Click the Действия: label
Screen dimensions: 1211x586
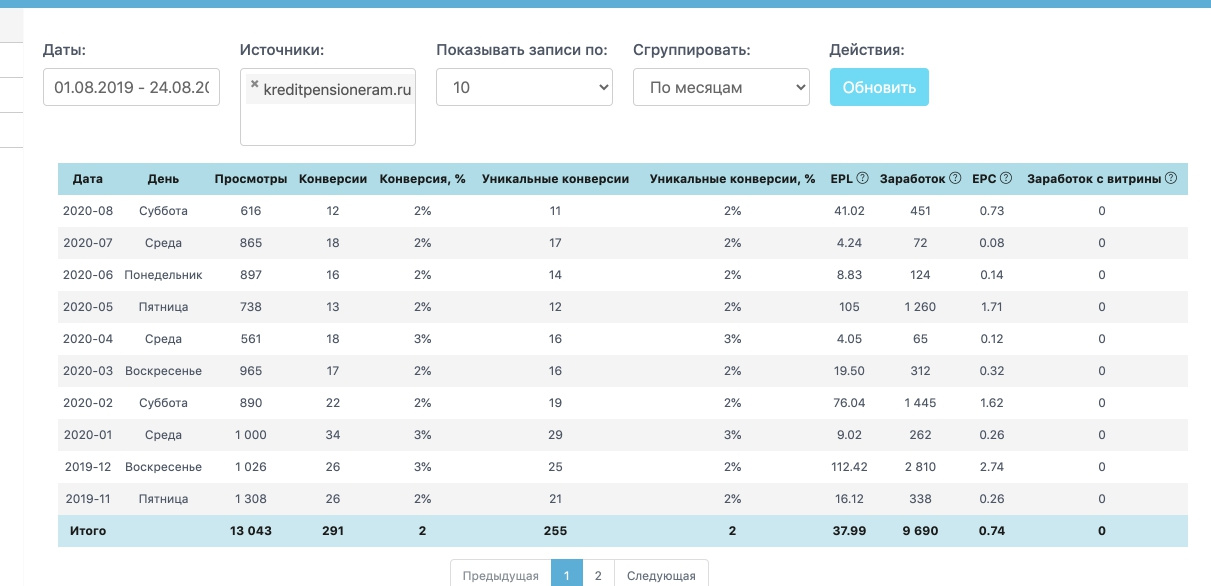[867, 50]
